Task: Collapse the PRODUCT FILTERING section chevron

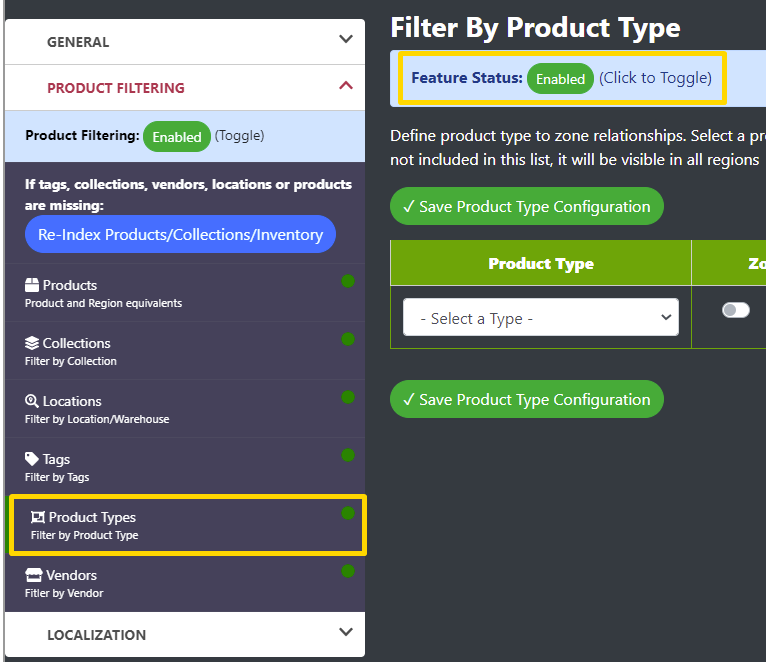Action: pos(346,85)
